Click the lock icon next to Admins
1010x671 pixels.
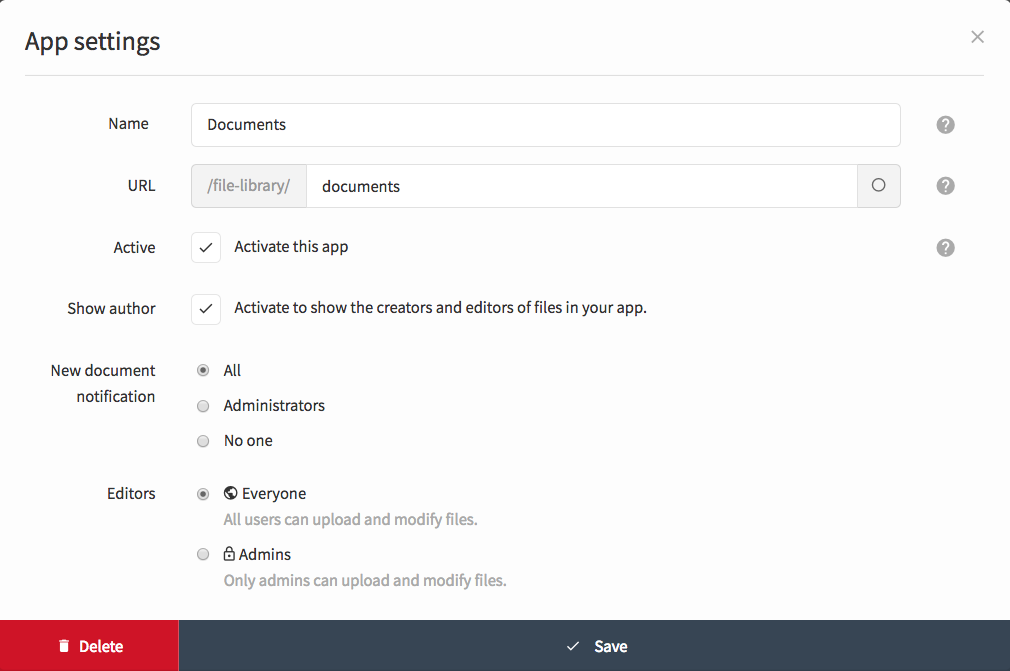coord(229,554)
